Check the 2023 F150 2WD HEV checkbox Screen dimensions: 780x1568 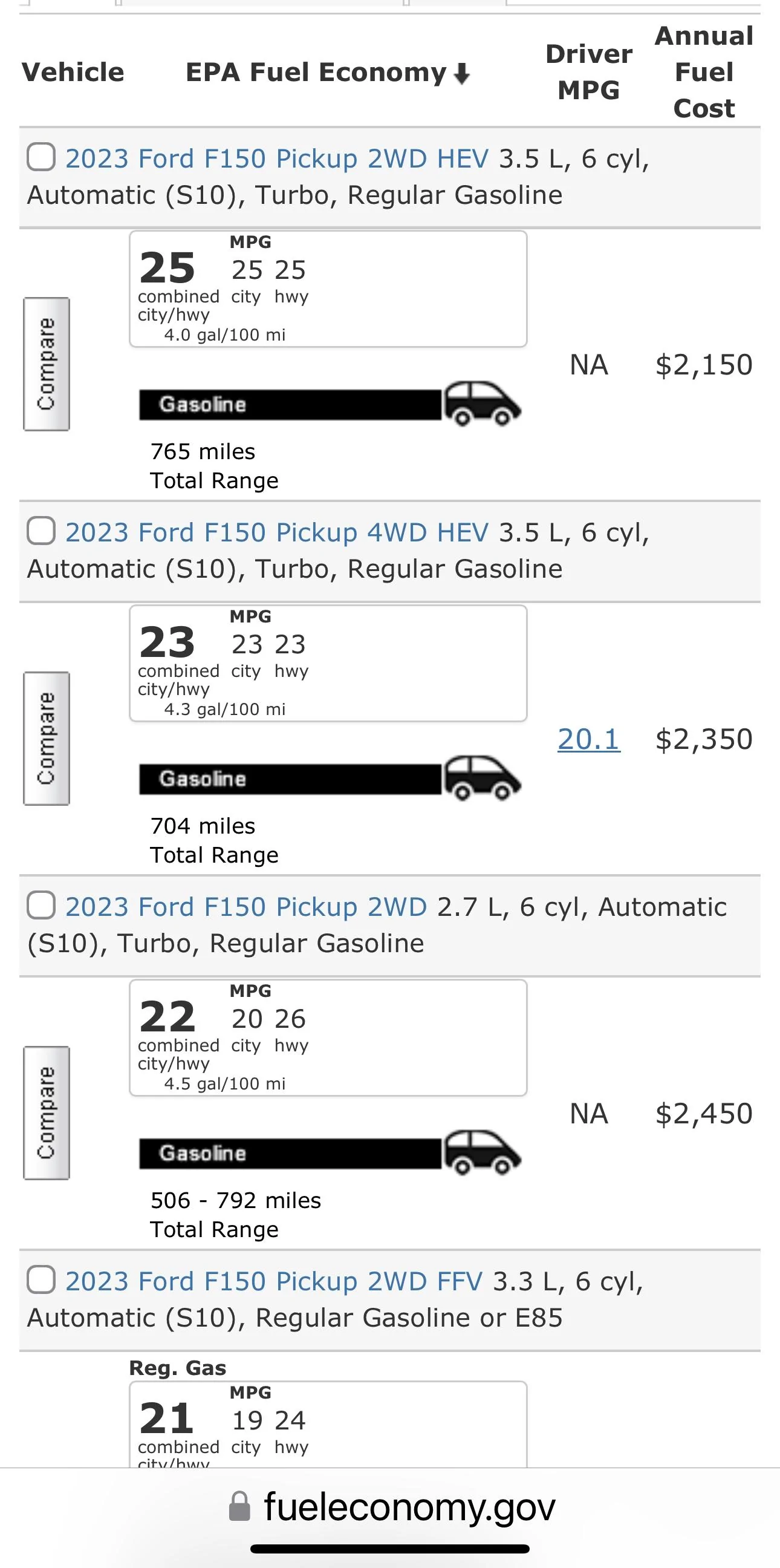41,157
